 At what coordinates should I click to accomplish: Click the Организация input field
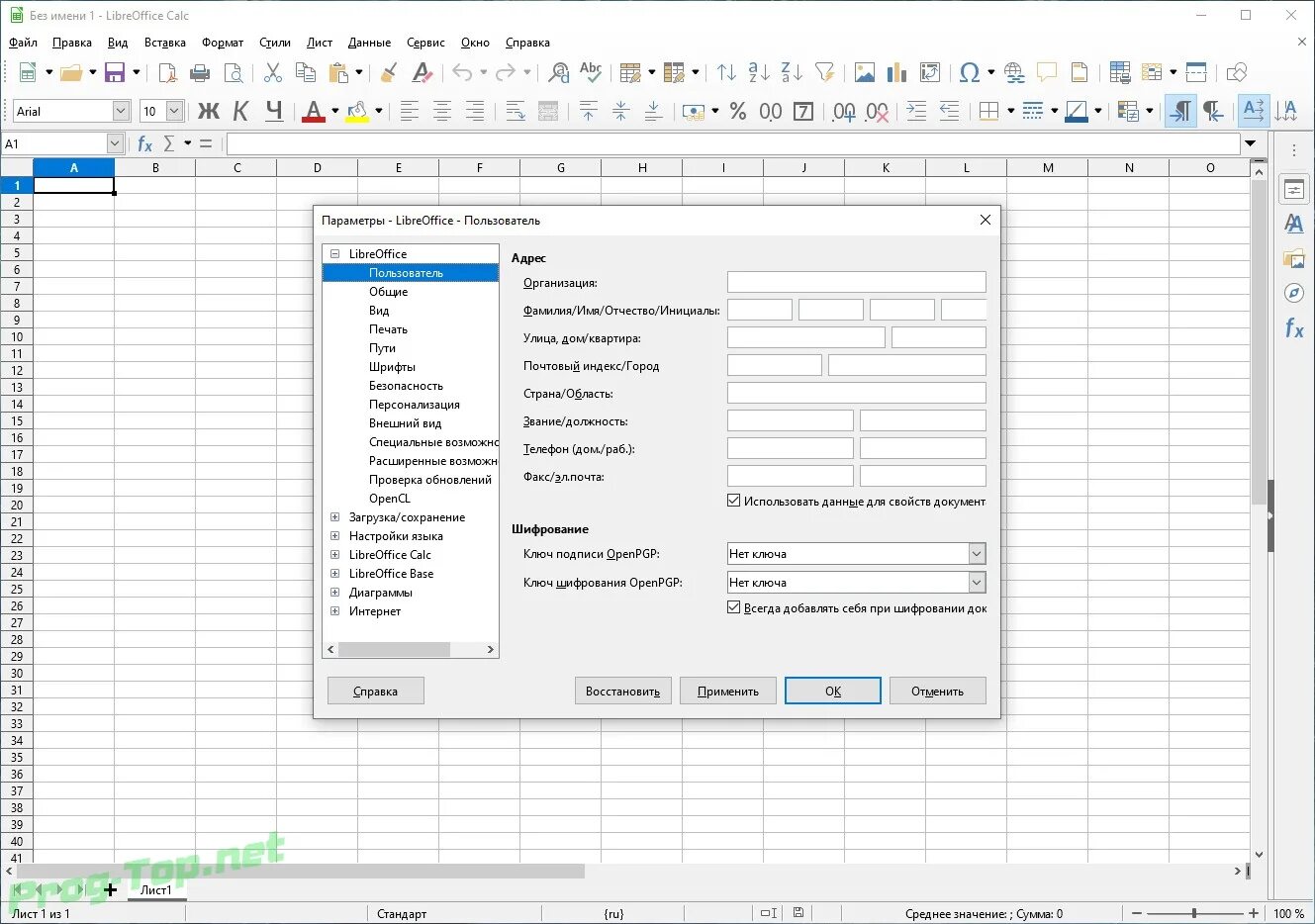[x=857, y=282]
